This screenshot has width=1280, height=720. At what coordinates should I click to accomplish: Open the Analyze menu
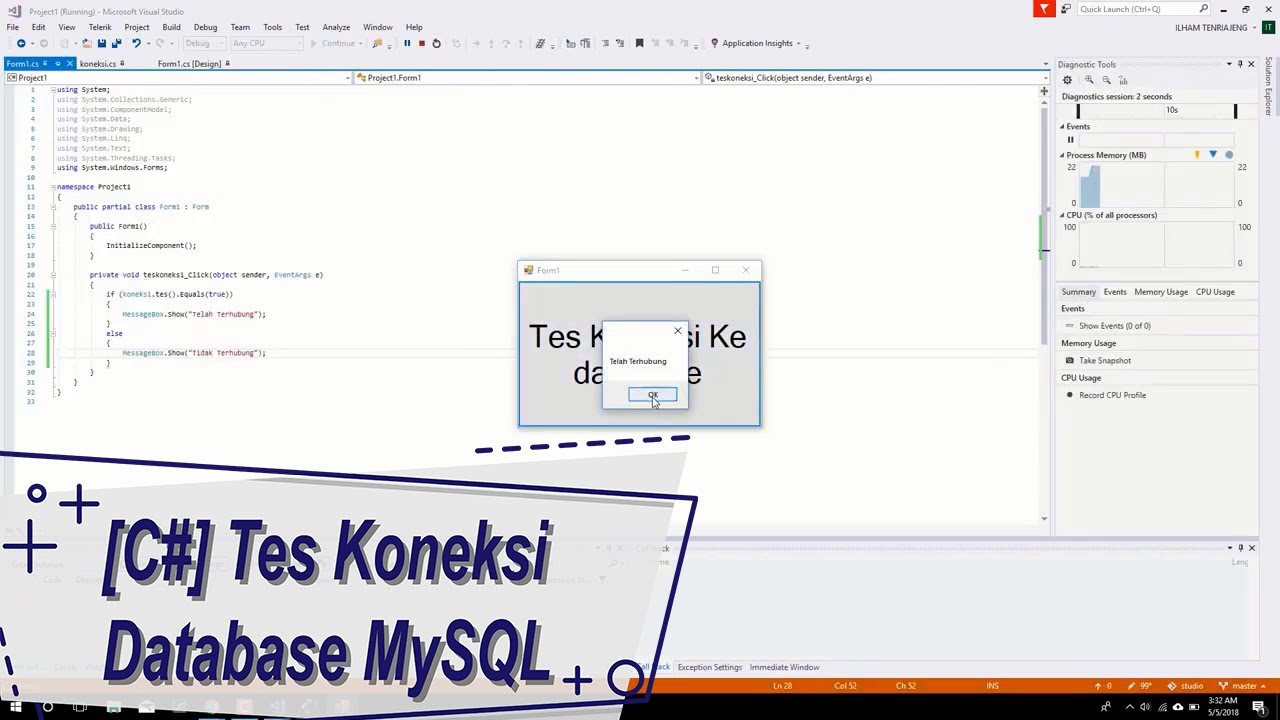[336, 27]
